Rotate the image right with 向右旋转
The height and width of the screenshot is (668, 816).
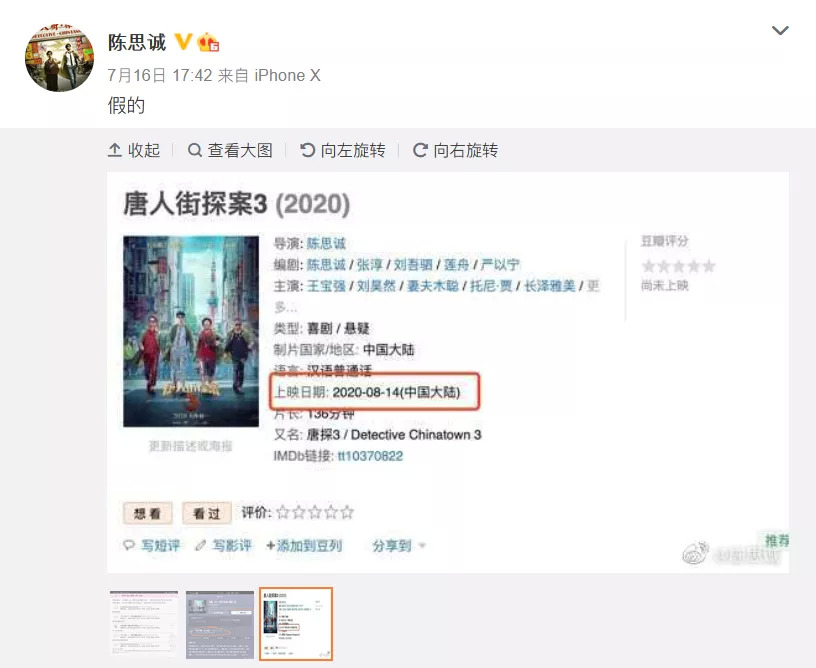[455, 150]
